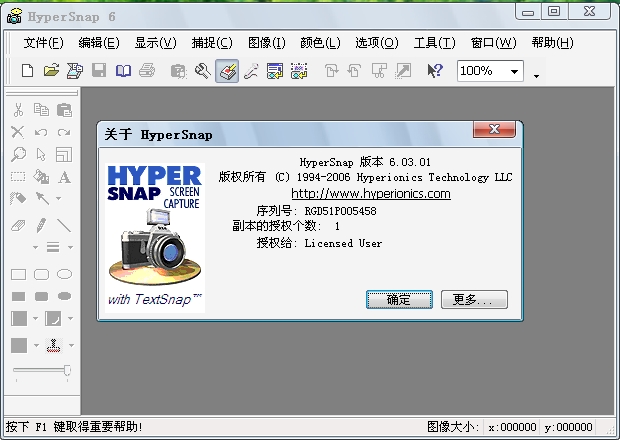620x440 pixels.
Task: Click the Open folder icon
Action: [x=51, y=71]
